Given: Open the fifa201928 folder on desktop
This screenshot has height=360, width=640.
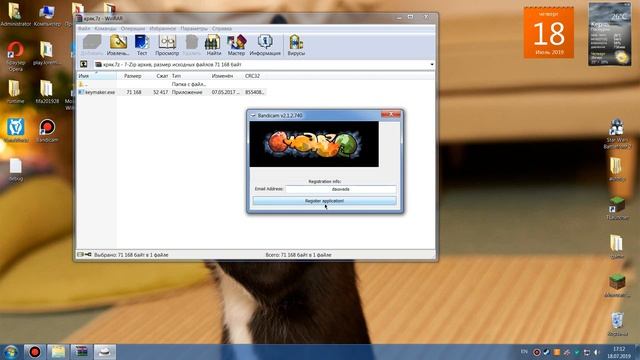Looking at the screenshot, I should 47,91.
